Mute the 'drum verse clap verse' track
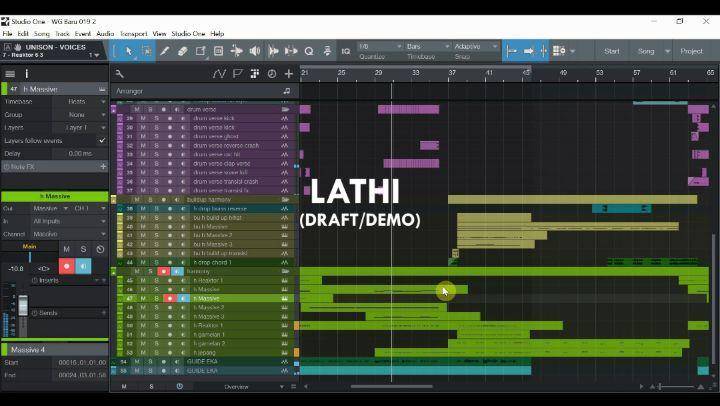Screen dimensions: 720x406 [x=143, y=163]
